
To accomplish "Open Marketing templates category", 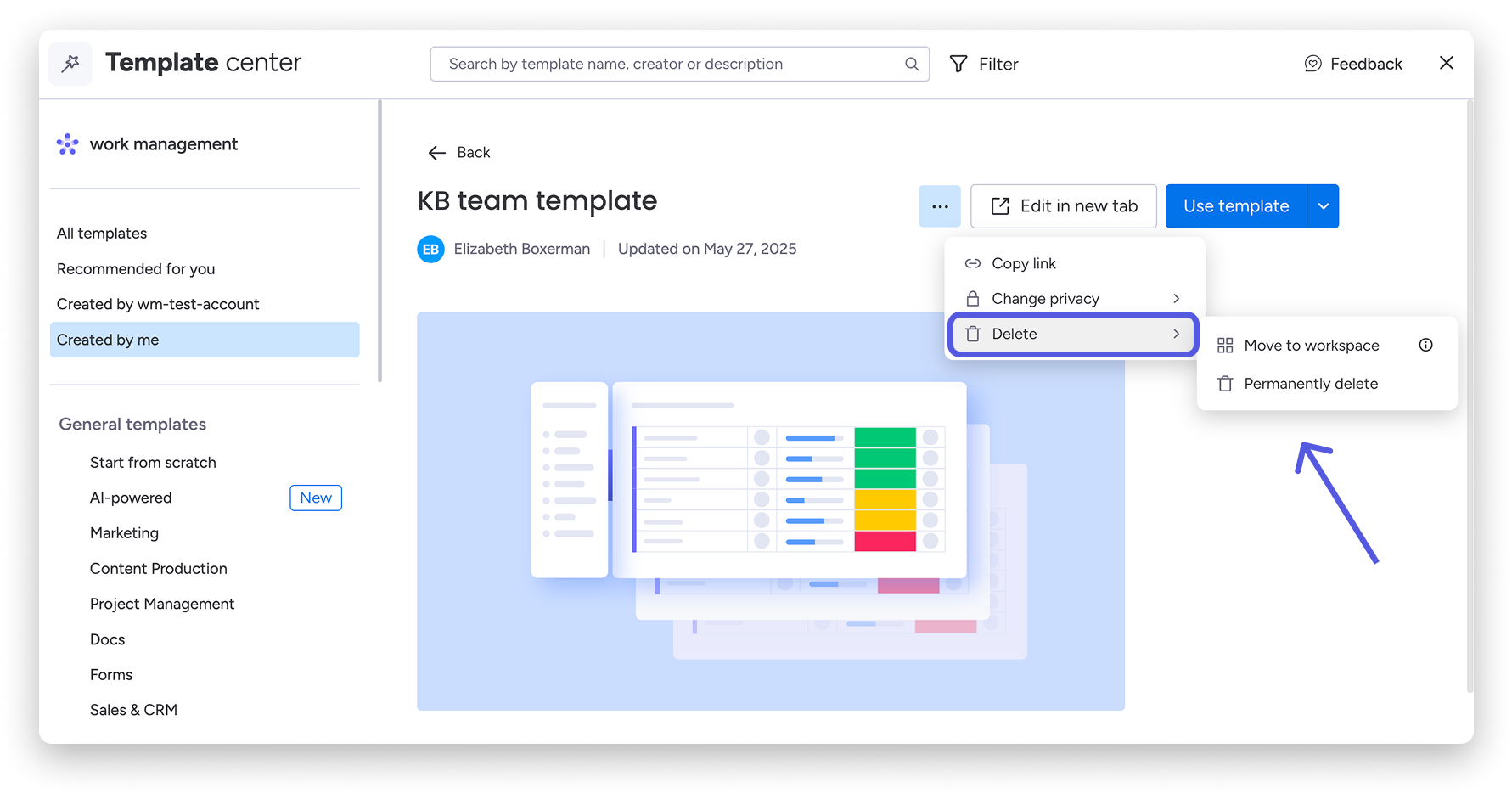I will coord(124,533).
